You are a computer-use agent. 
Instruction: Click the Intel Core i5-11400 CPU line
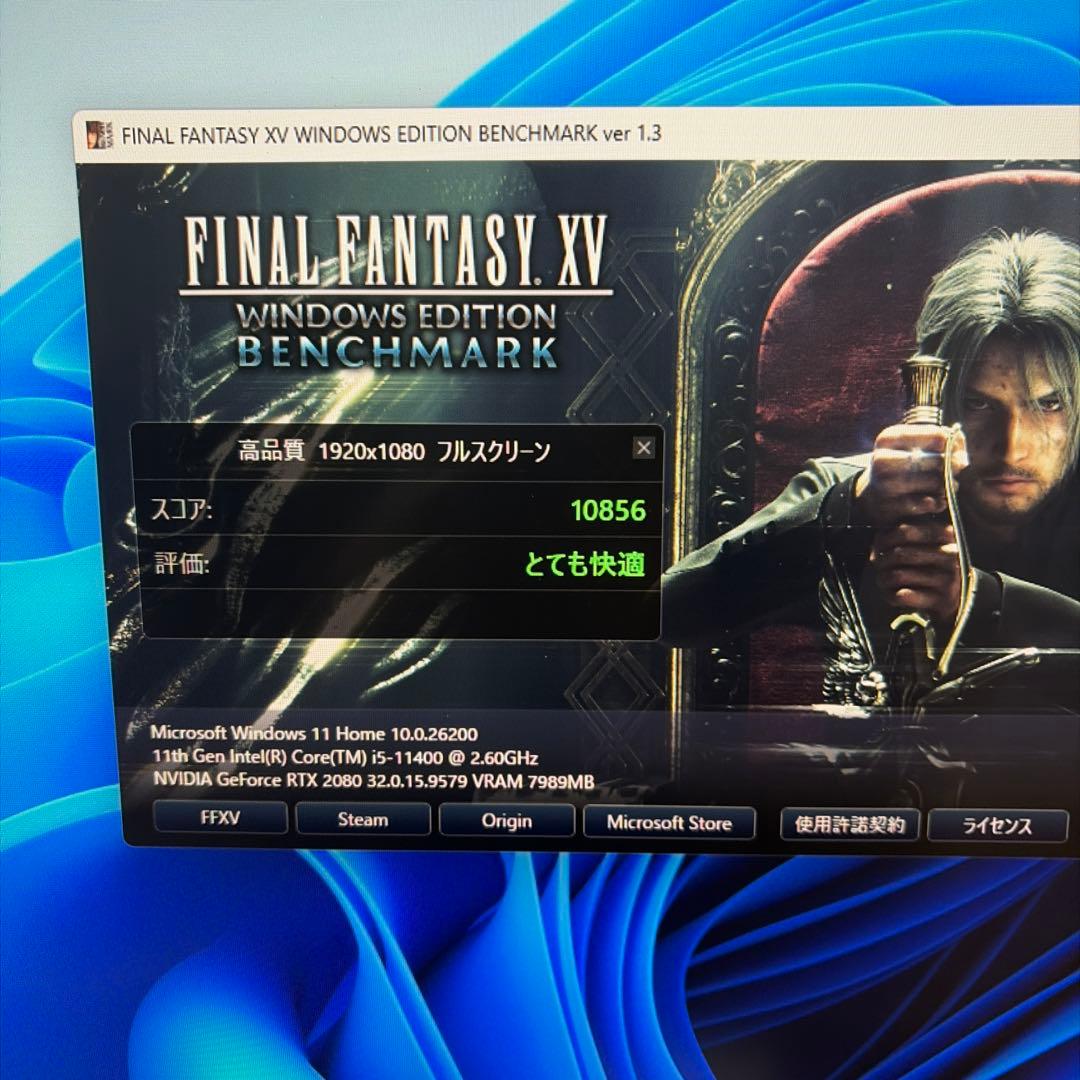point(345,757)
